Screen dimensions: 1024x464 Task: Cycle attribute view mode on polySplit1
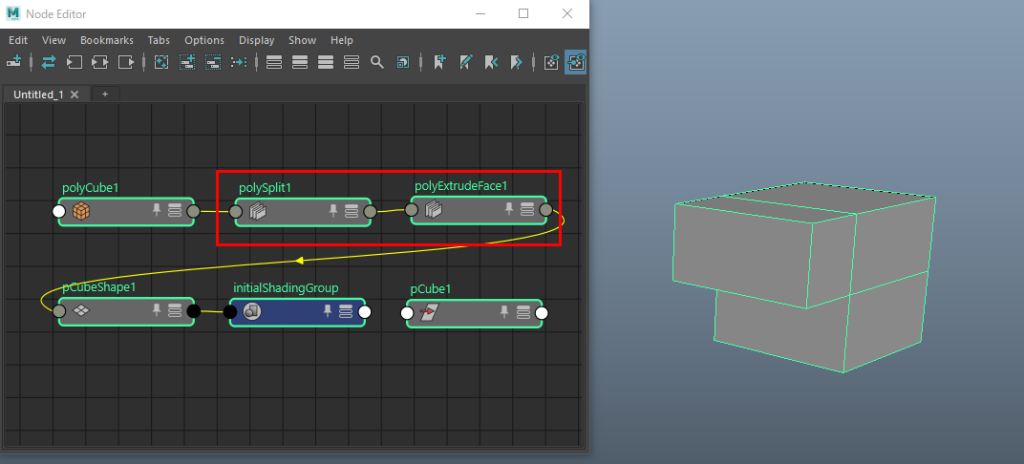[351, 211]
